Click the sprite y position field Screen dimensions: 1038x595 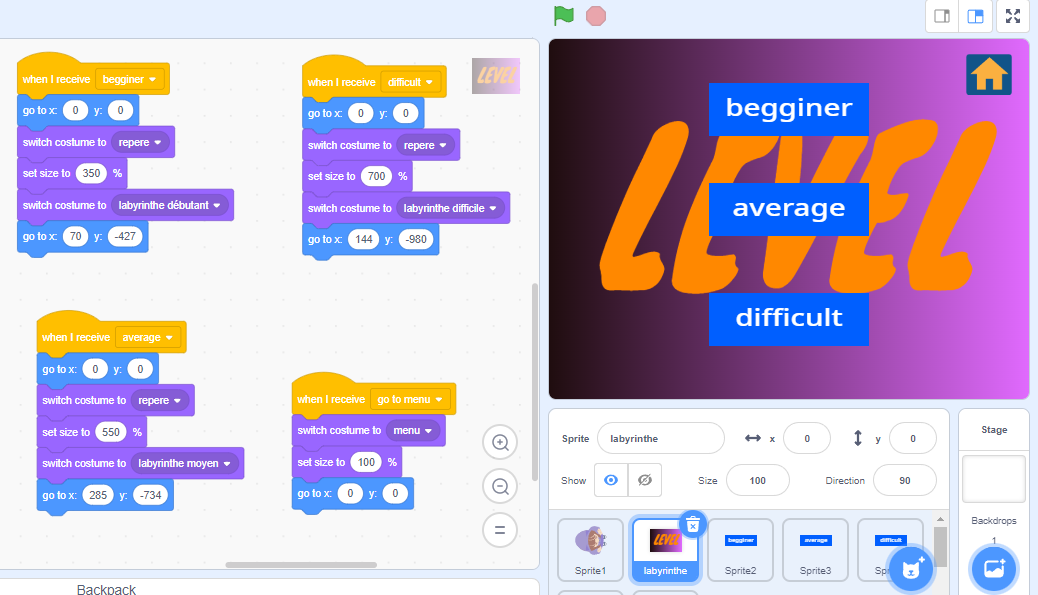pos(913,438)
